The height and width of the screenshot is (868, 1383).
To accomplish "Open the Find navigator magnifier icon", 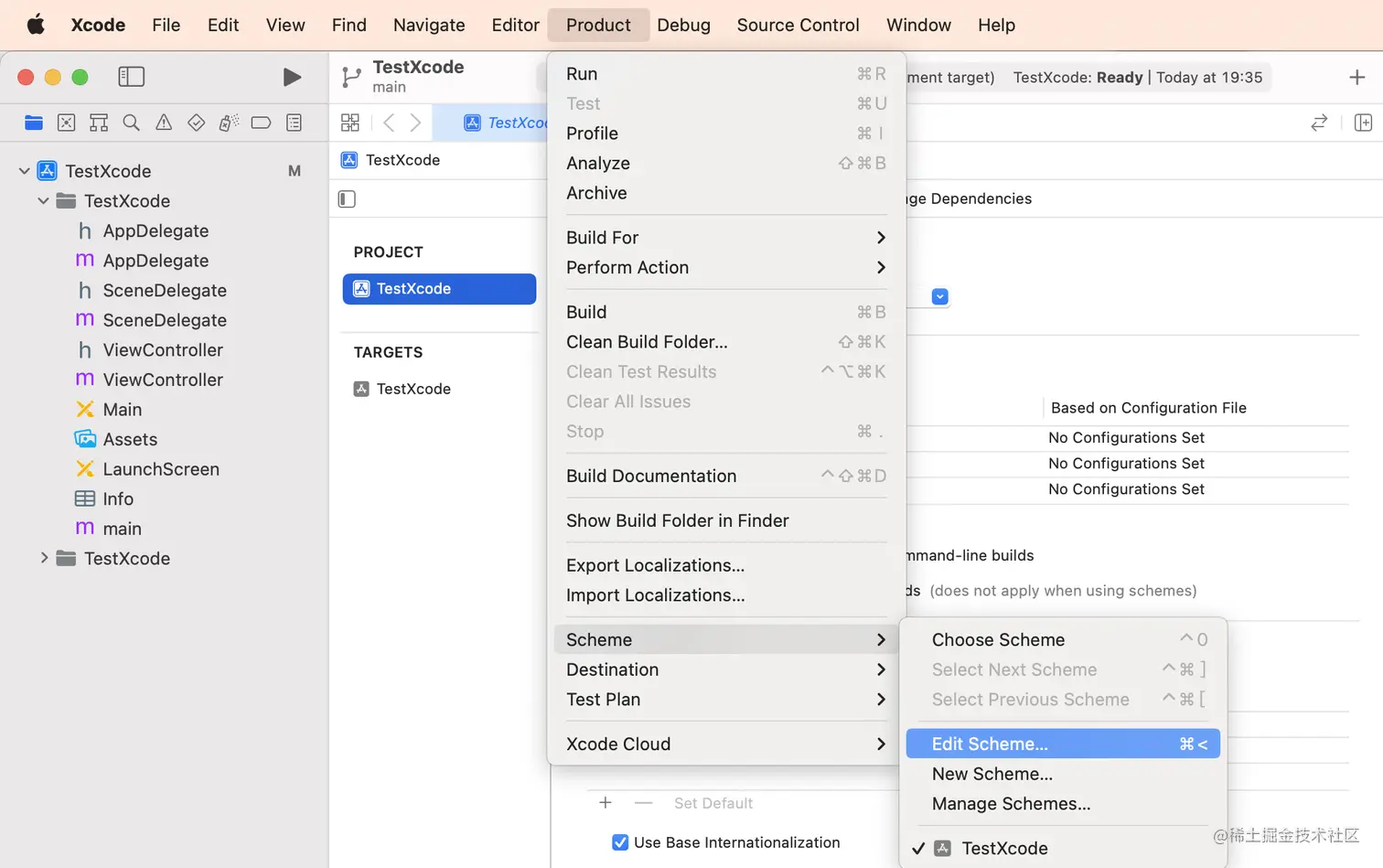I will click(x=132, y=123).
